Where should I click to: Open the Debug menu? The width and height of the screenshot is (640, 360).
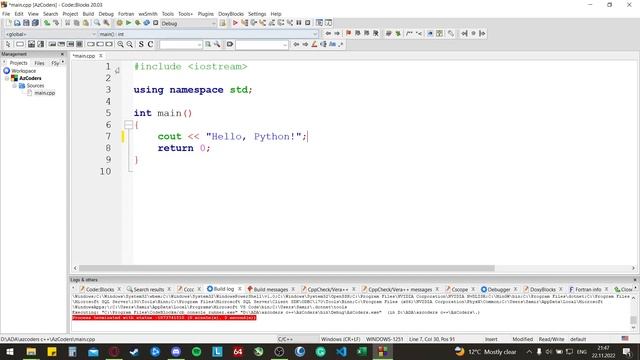(106, 14)
